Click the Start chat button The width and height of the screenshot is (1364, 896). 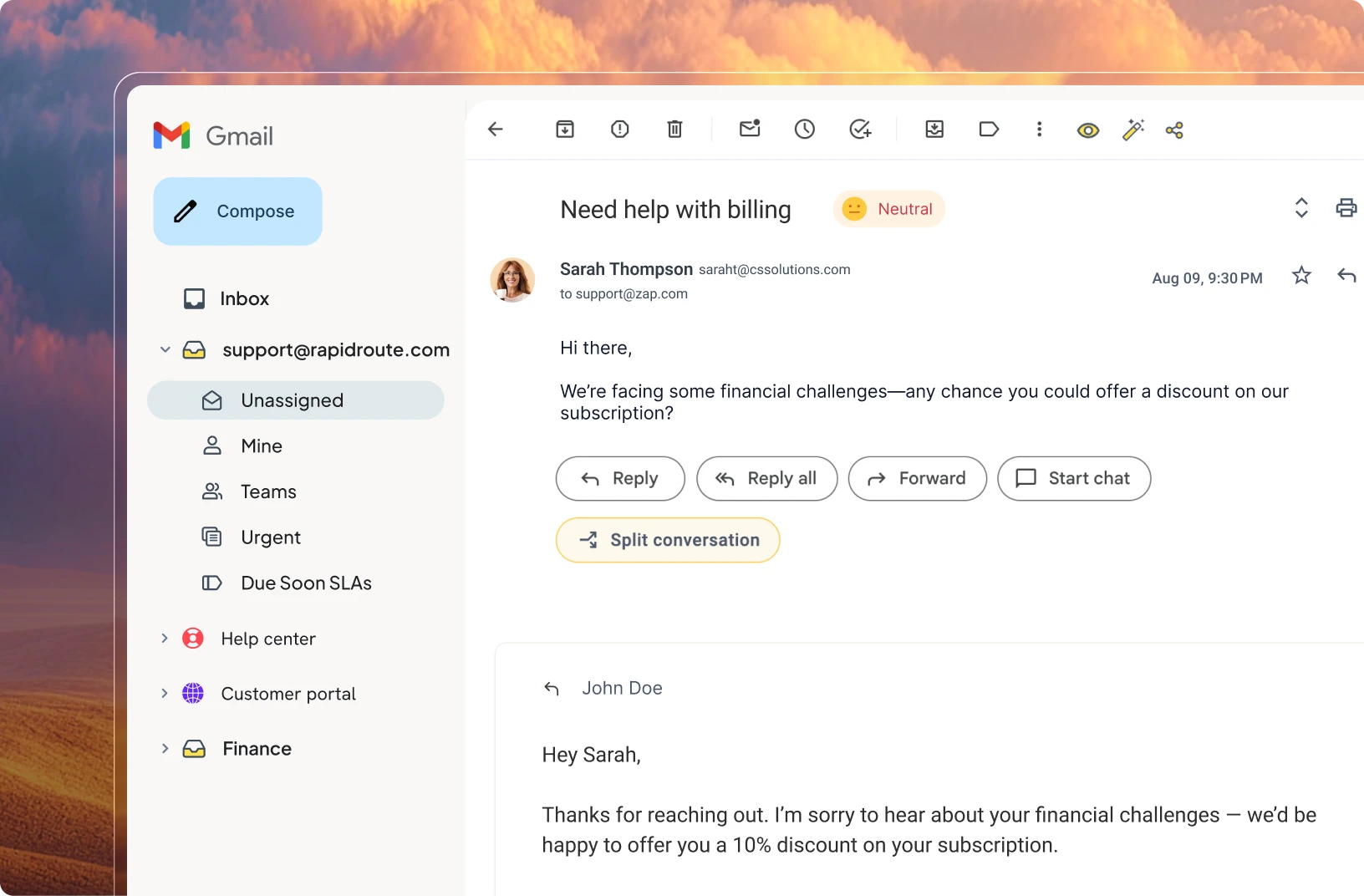click(1074, 478)
